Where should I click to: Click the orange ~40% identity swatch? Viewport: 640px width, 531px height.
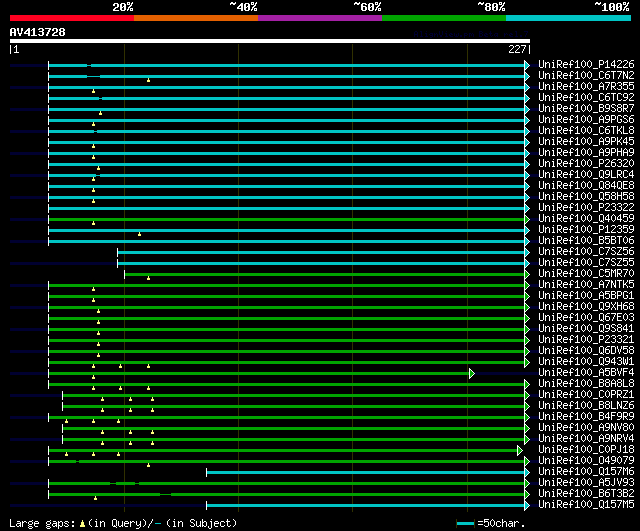(x=196, y=18)
